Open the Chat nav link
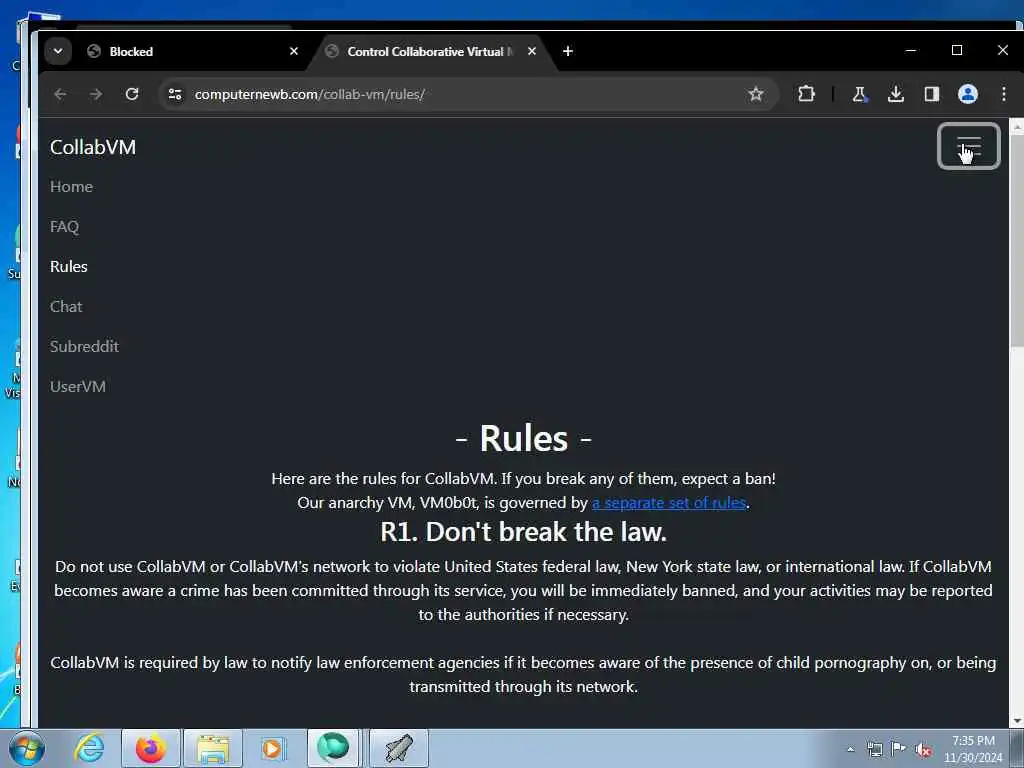1024x768 pixels. pos(66,306)
